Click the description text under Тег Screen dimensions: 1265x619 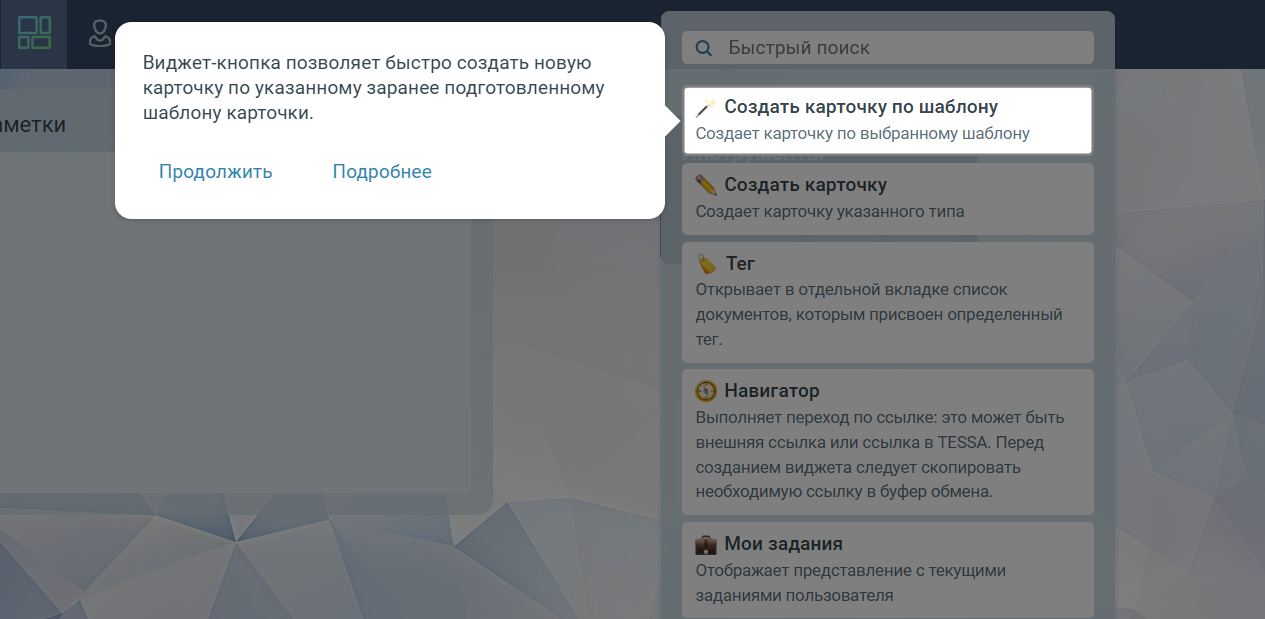pyautogui.click(x=877, y=314)
